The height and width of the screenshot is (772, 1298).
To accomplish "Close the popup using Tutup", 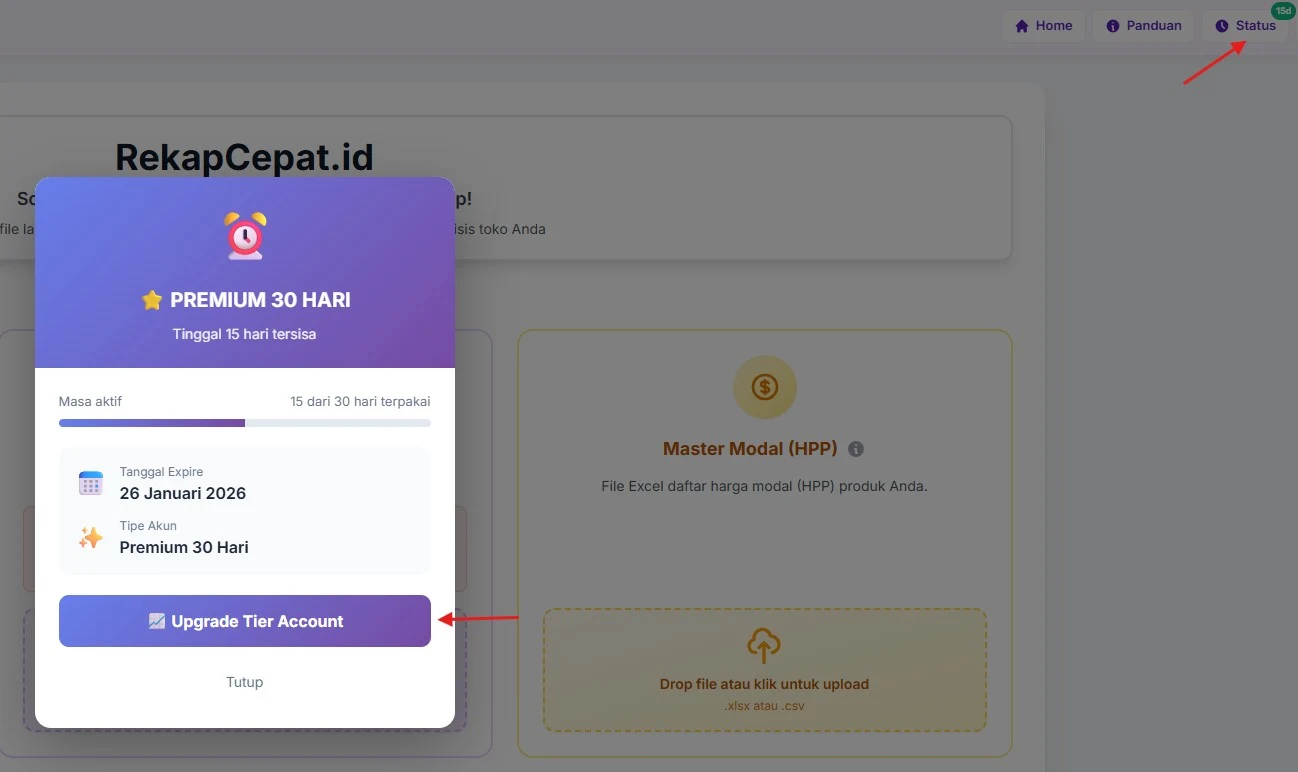I will [245, 682].
